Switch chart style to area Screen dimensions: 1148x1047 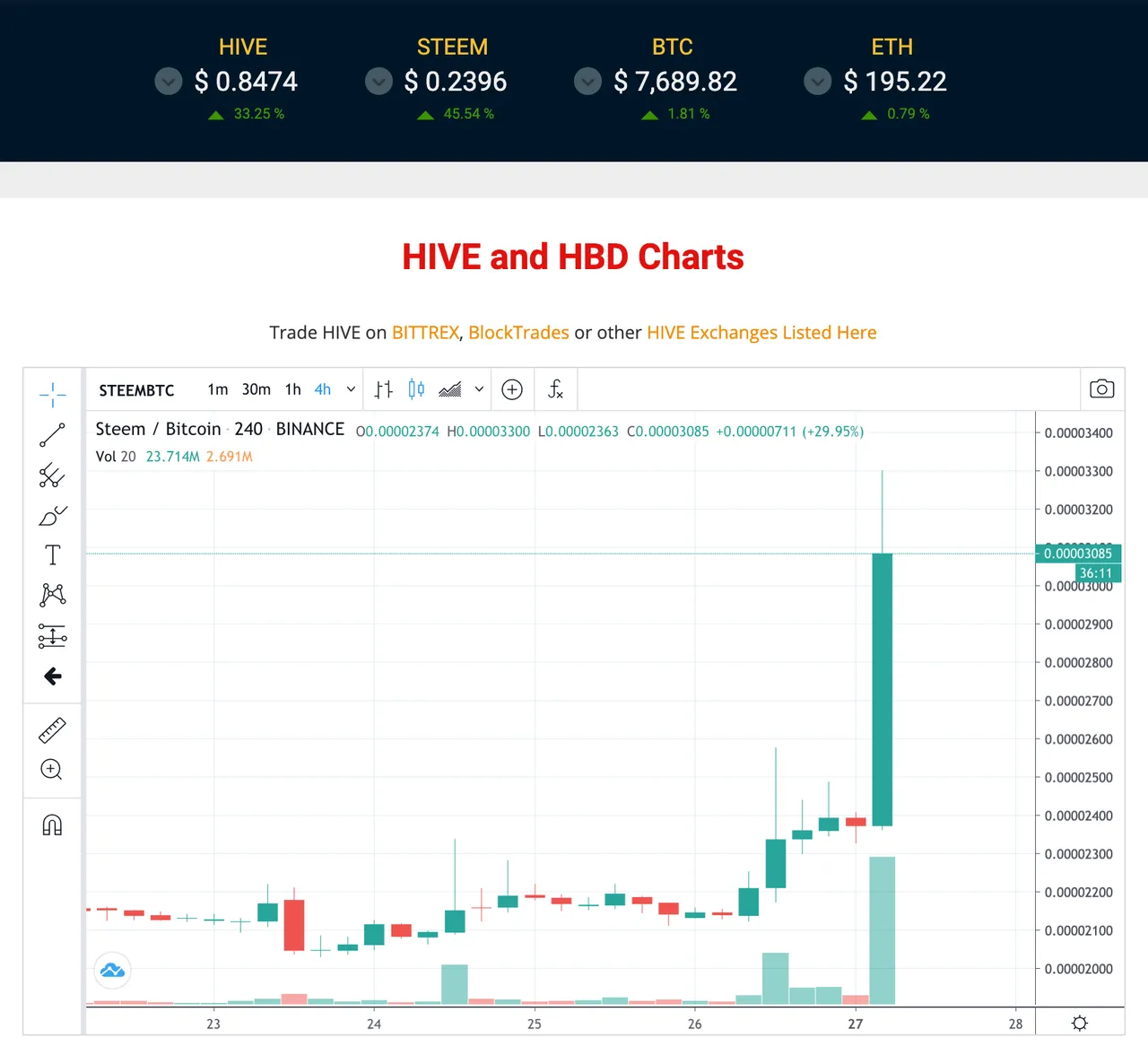(450, 389)
